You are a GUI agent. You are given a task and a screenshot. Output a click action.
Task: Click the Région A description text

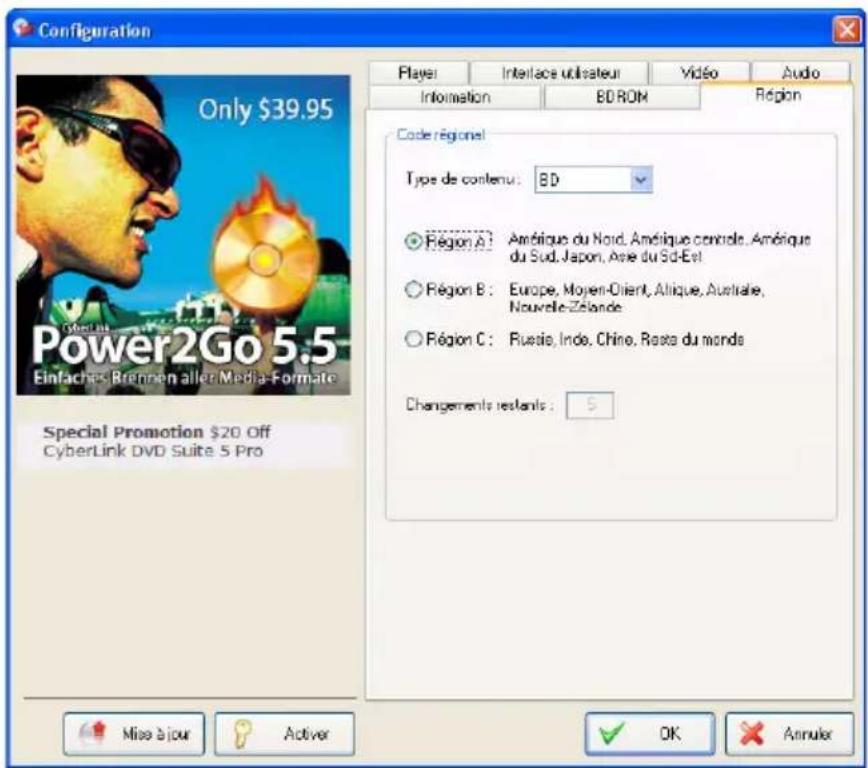coord(659,248)
